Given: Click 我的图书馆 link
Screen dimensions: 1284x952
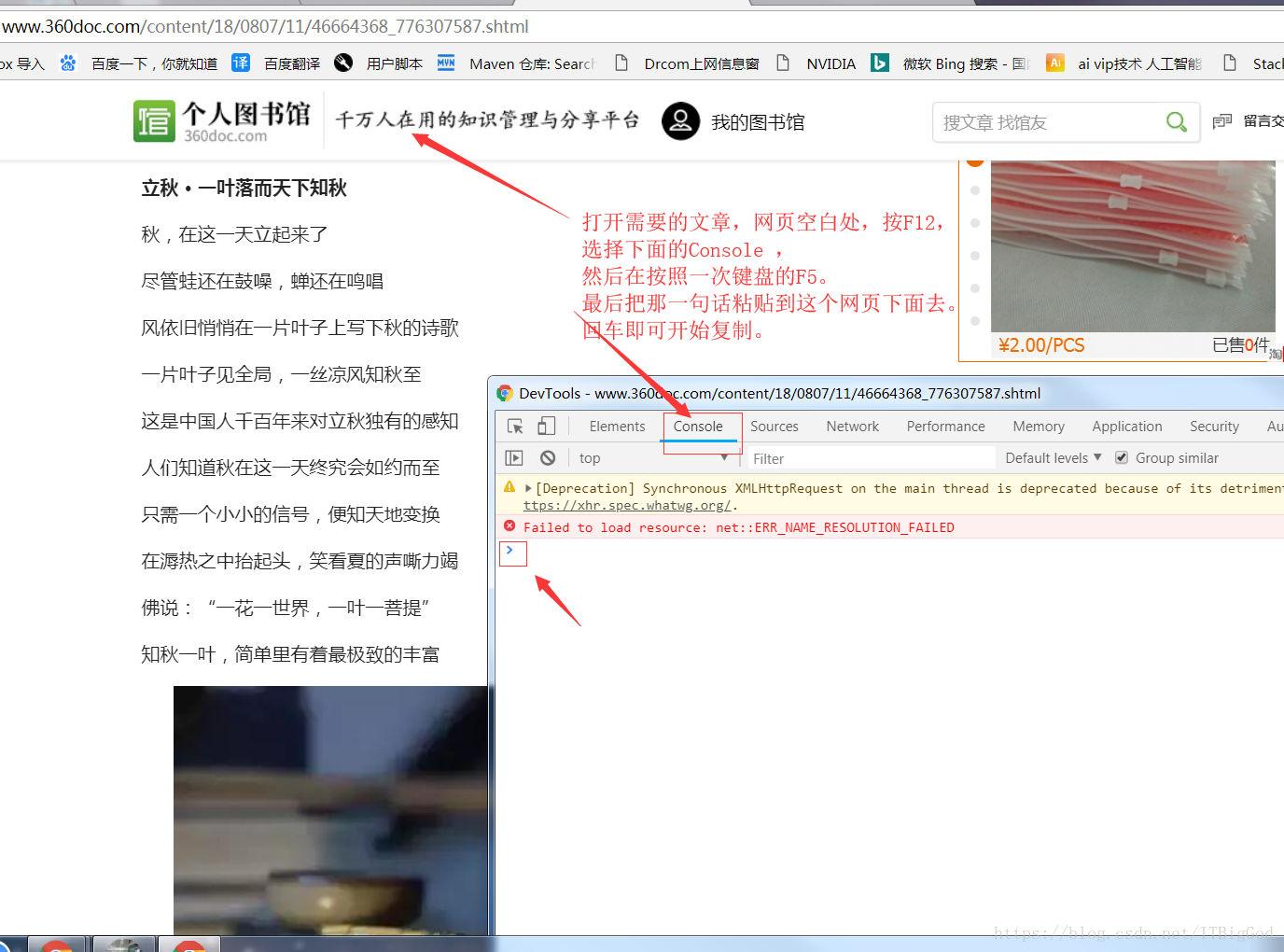Looking at the screenshot, I should [x=758, y=122].
